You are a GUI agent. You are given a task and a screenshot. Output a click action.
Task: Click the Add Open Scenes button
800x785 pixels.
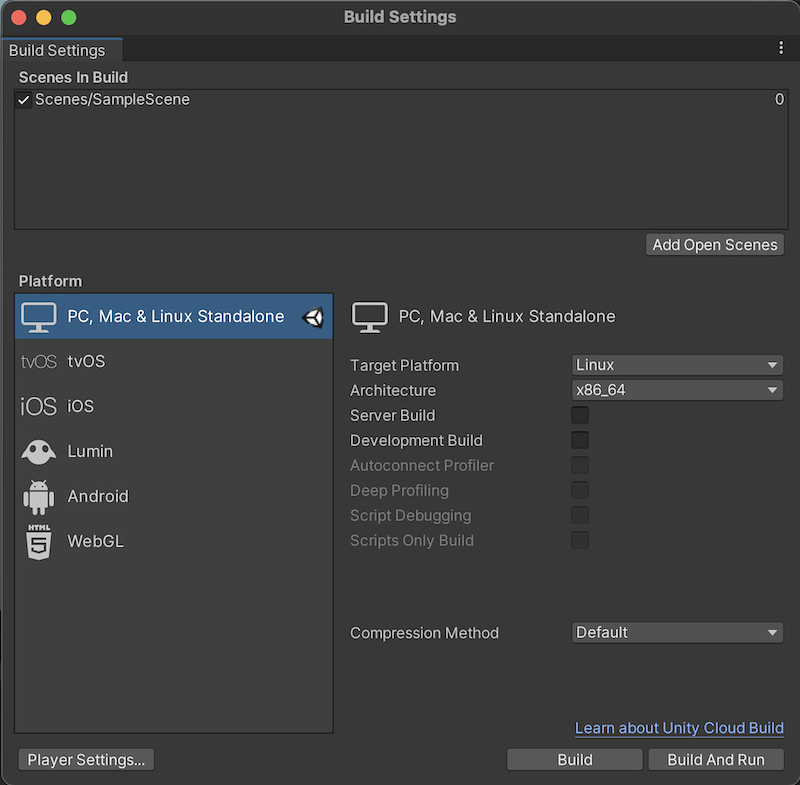[715, 245]
